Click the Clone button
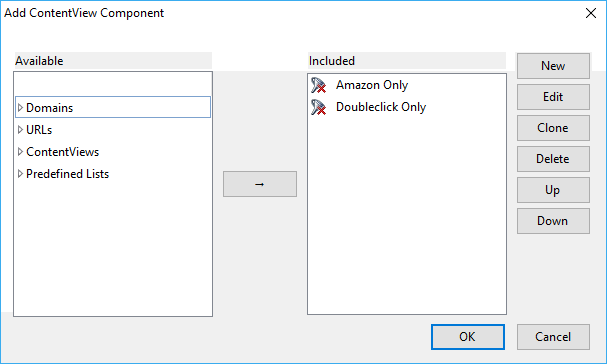607x364 pixels. point(553,128)
